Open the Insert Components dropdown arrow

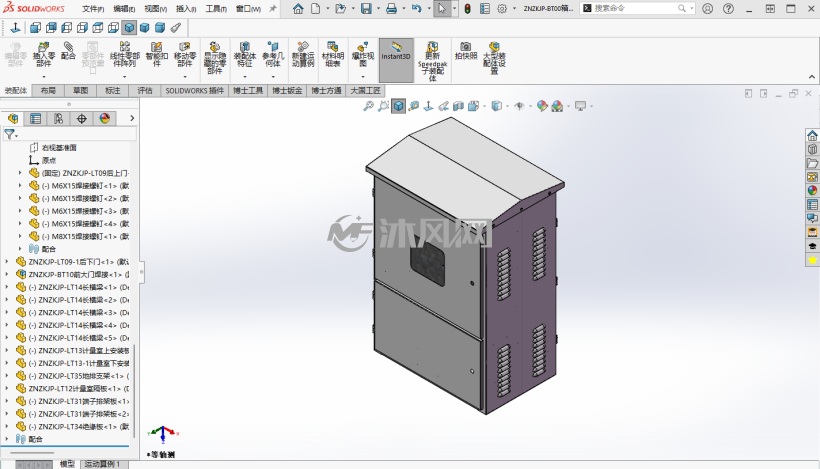click(44, 77)
